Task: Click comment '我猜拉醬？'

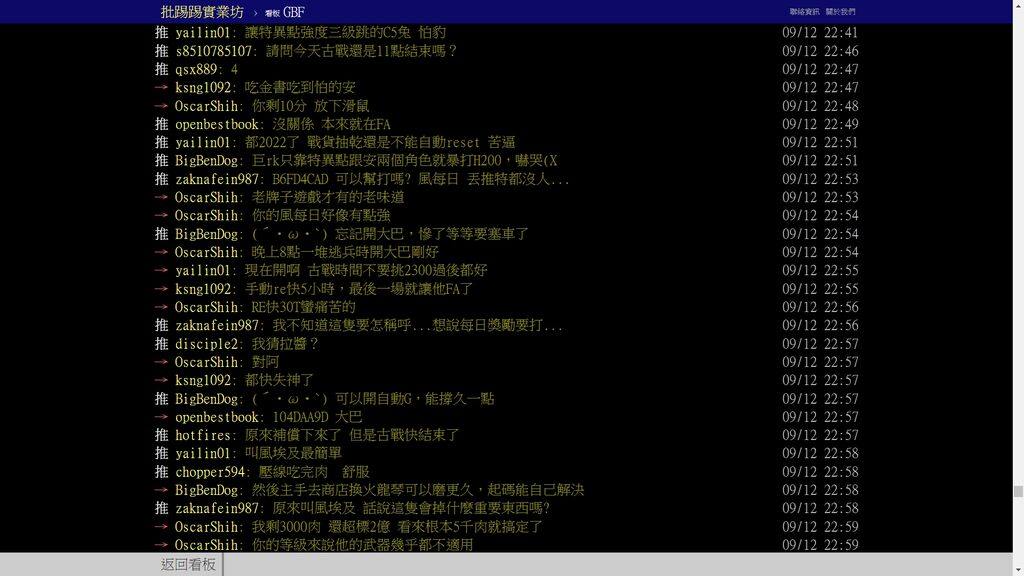Action: pyautogui.click(x=285, y=344)
